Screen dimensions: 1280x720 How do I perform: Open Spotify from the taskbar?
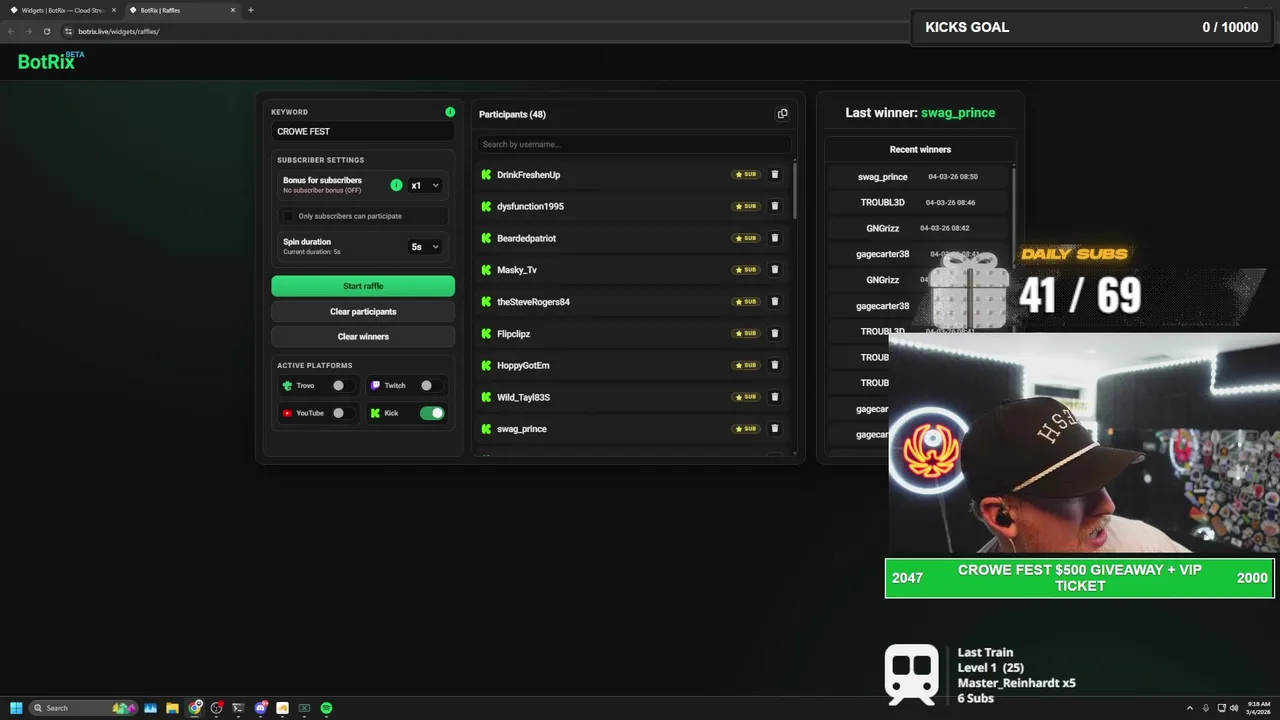(326, 708)
